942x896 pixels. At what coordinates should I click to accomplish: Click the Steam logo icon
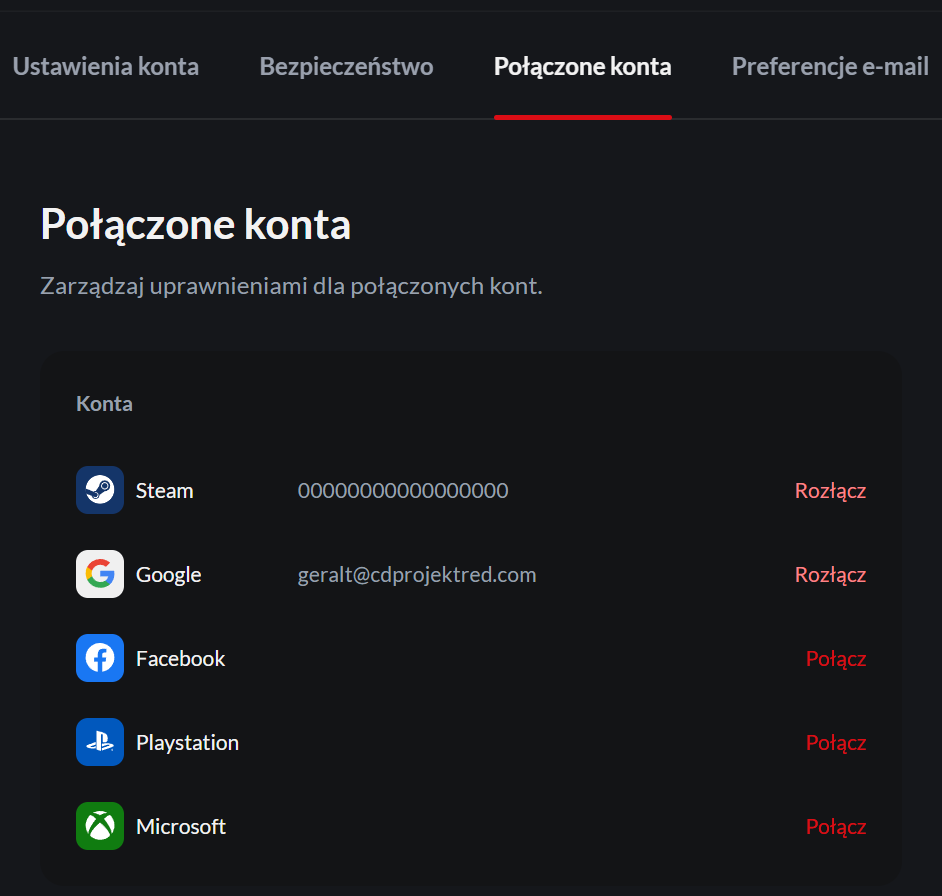pyautogui.click(x=100, y=490)
